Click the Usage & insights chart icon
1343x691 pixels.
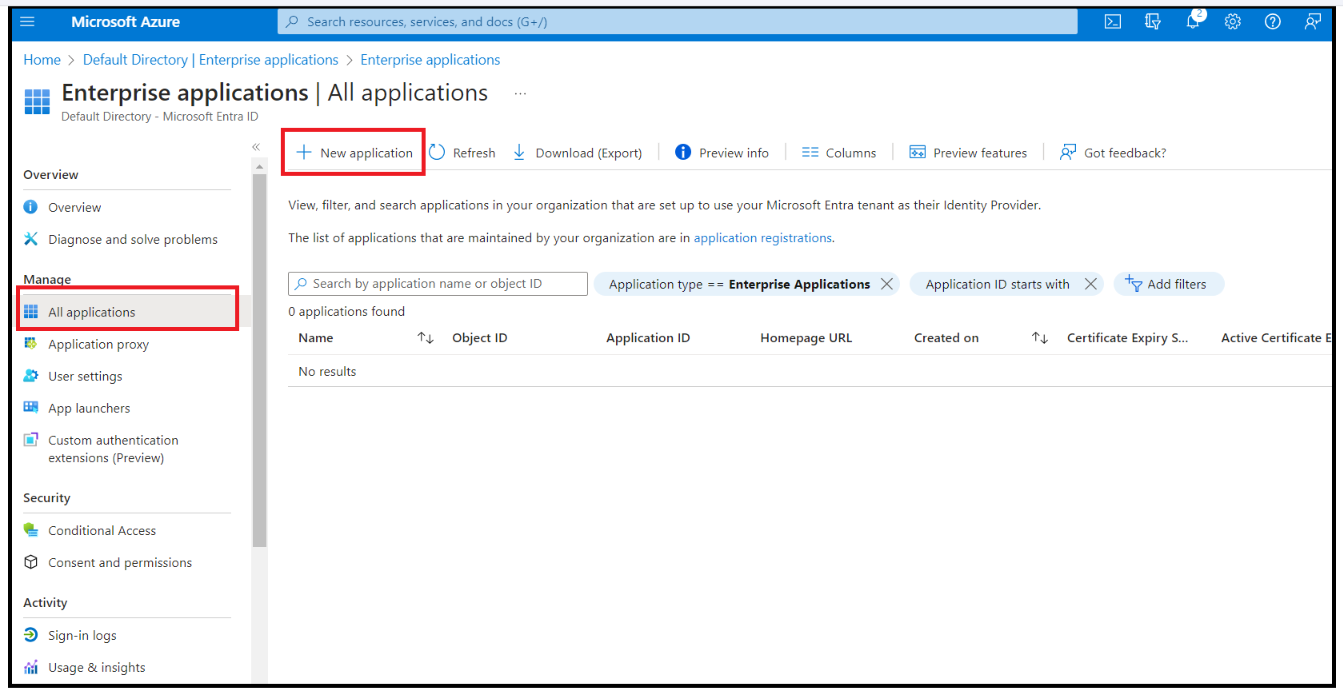click(31, 667)
